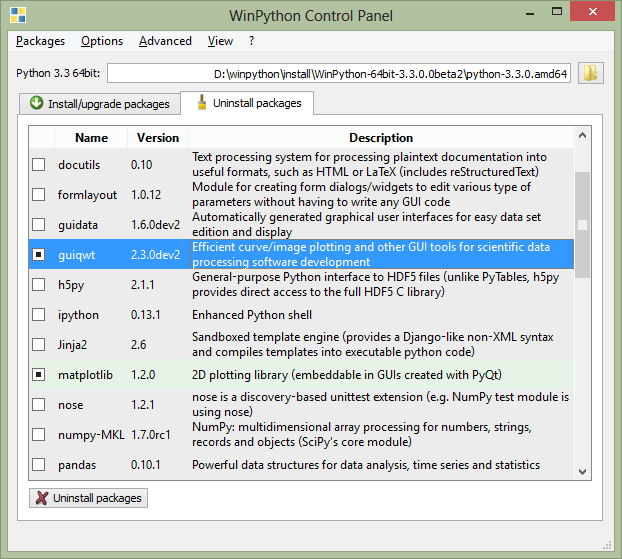622x559 pixels.
Task: Open the folder browse icon beside path
Action: (591, 73)
